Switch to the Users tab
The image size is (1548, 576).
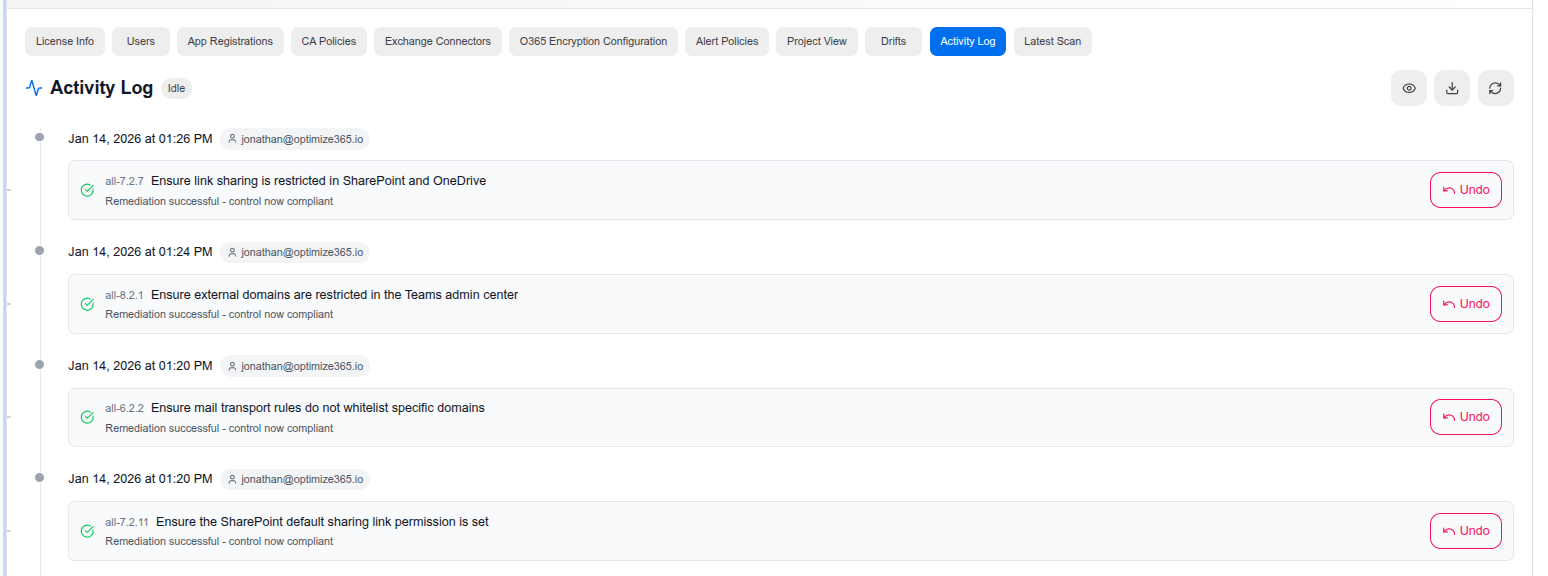click(141, 41)
